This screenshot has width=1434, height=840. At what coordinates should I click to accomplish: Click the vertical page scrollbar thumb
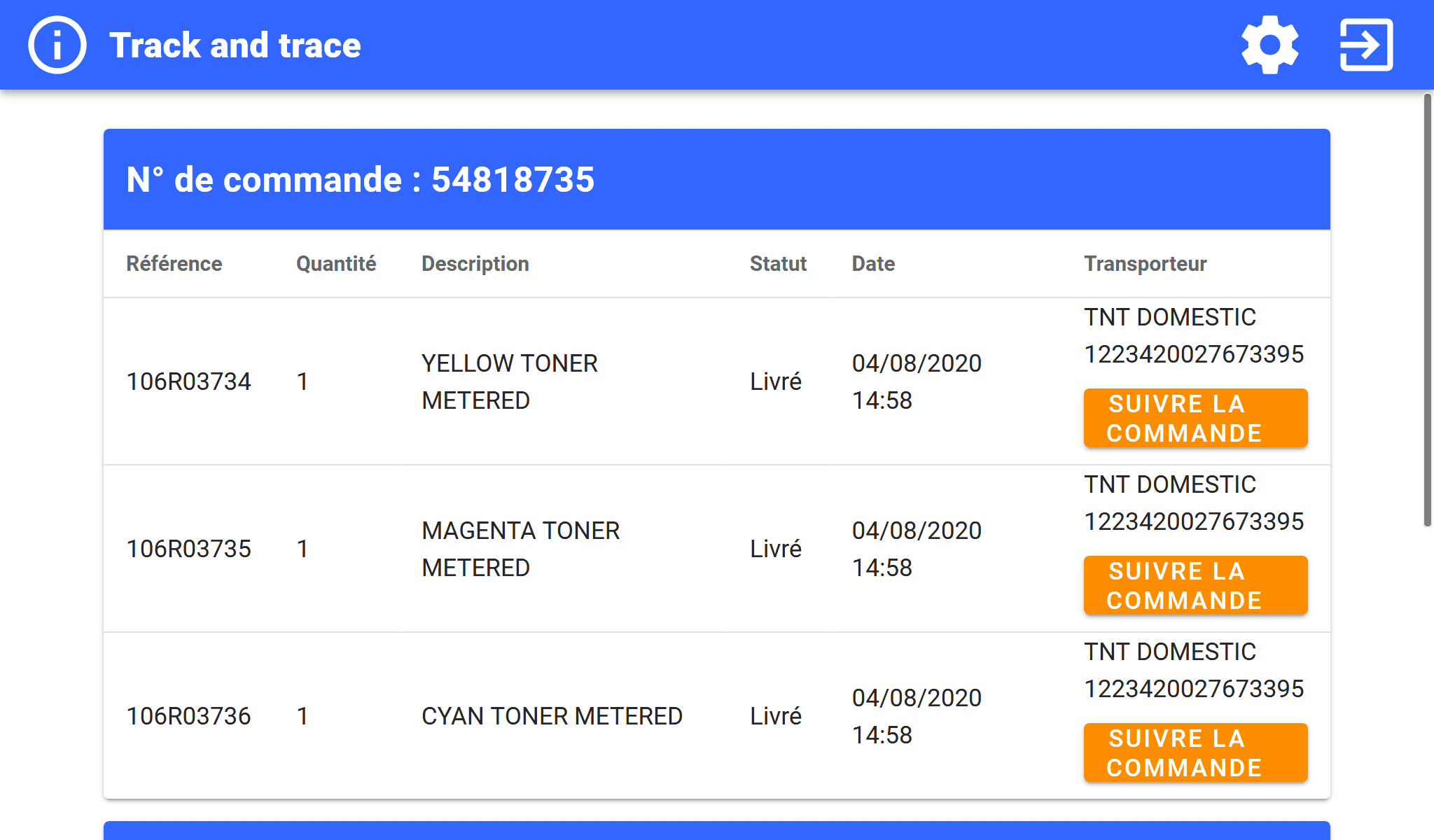(1428, 310)
